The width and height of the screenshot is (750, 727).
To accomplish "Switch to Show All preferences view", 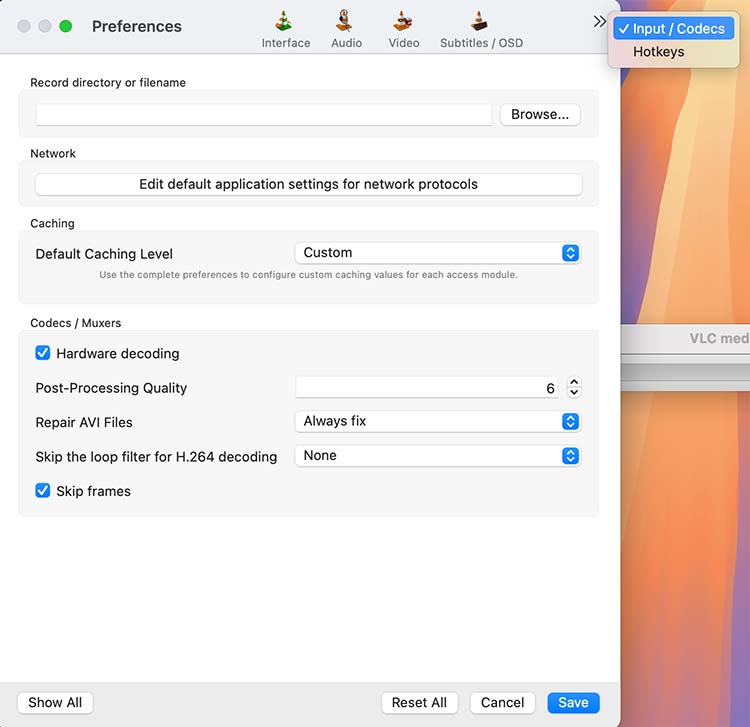I will [x=55, y=703].
